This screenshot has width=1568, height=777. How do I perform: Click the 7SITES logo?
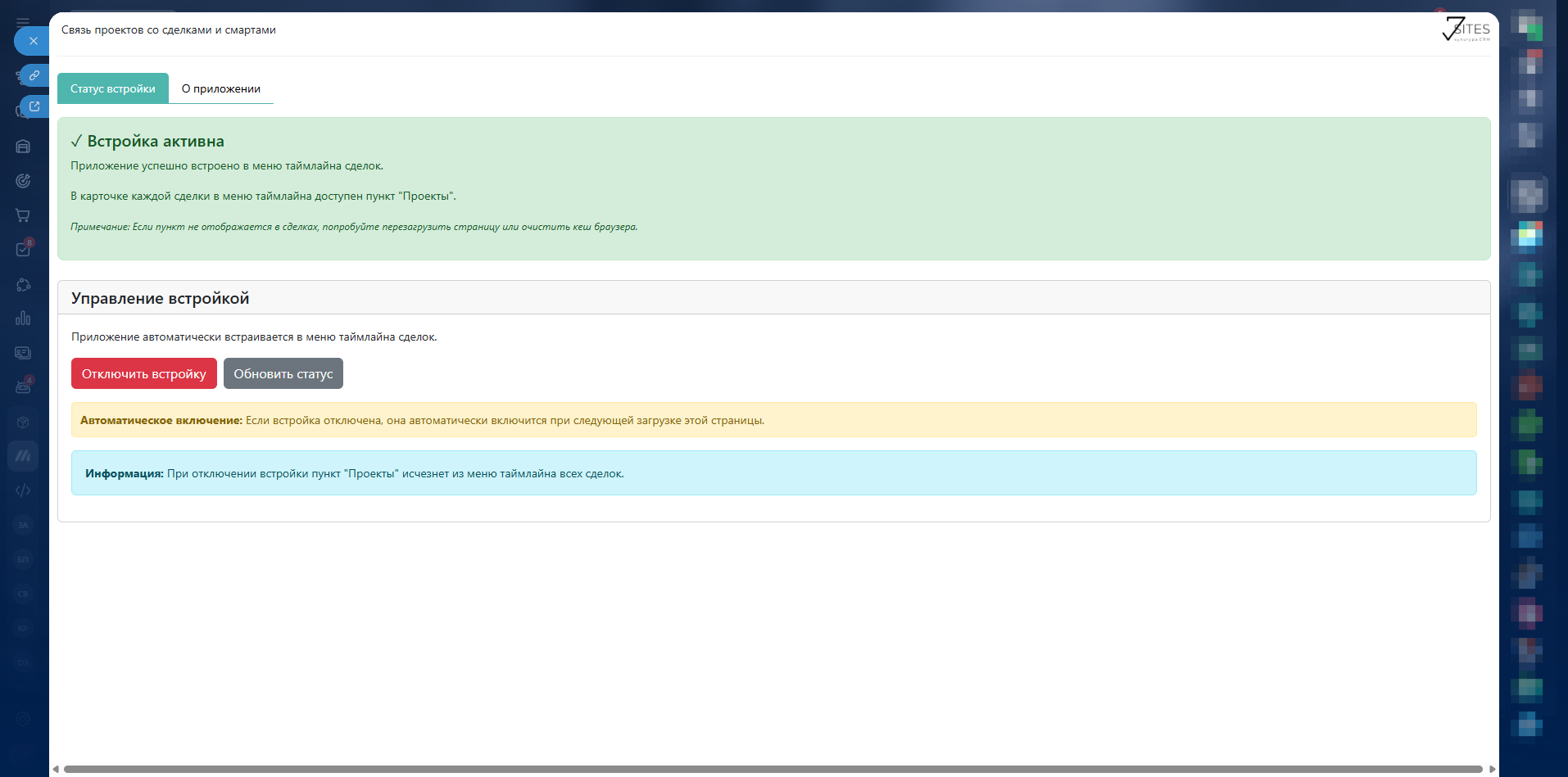(x=1466, y=29)
